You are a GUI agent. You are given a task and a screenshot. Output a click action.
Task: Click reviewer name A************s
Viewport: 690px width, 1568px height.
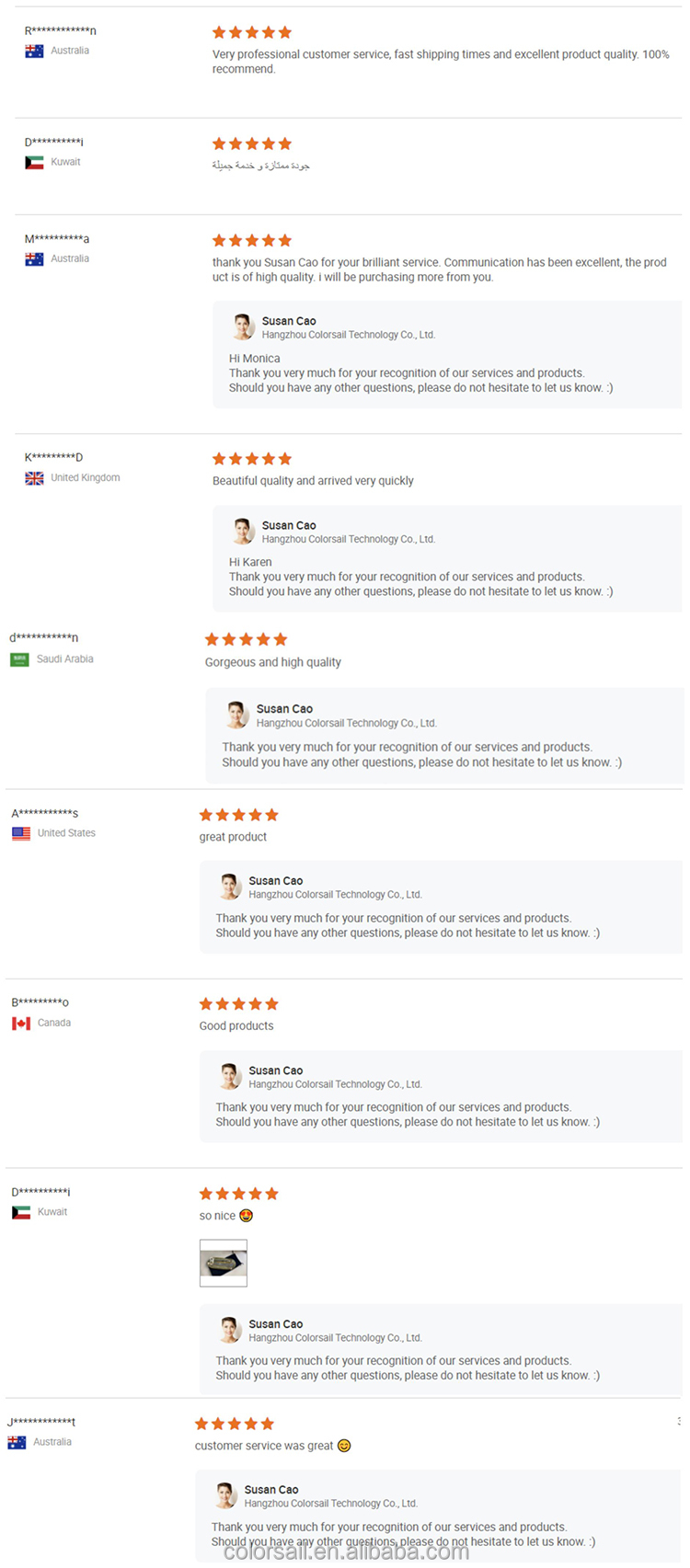(x=44, y=814)
